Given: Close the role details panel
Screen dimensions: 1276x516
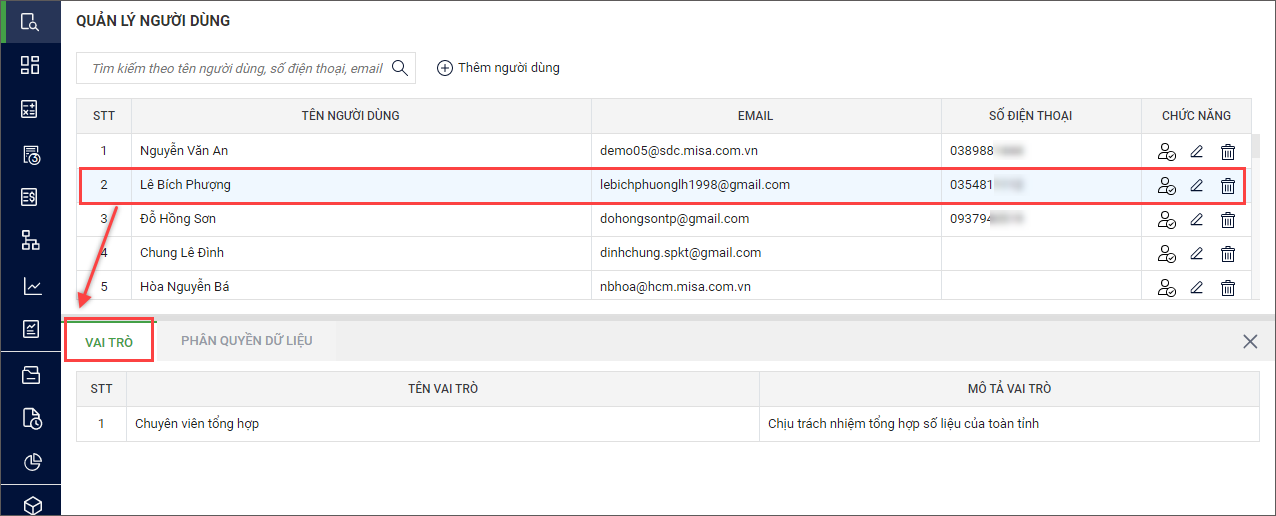Looking at the screenshot, I should pyautogui.click(x=1249, y=342).
